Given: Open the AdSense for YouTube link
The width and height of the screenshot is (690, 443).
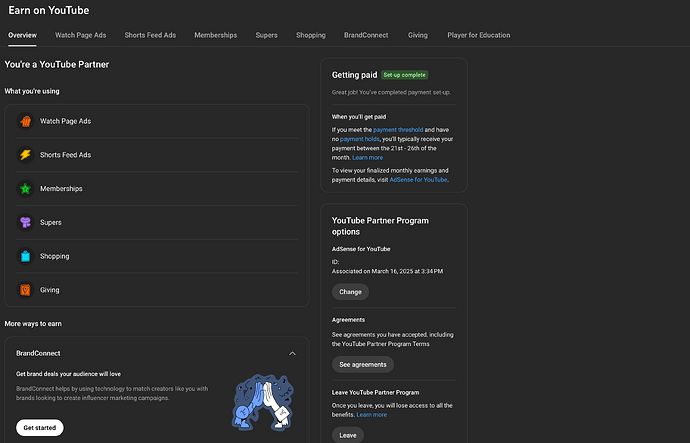Looking at the screenshot, I should tap(418, 179).
